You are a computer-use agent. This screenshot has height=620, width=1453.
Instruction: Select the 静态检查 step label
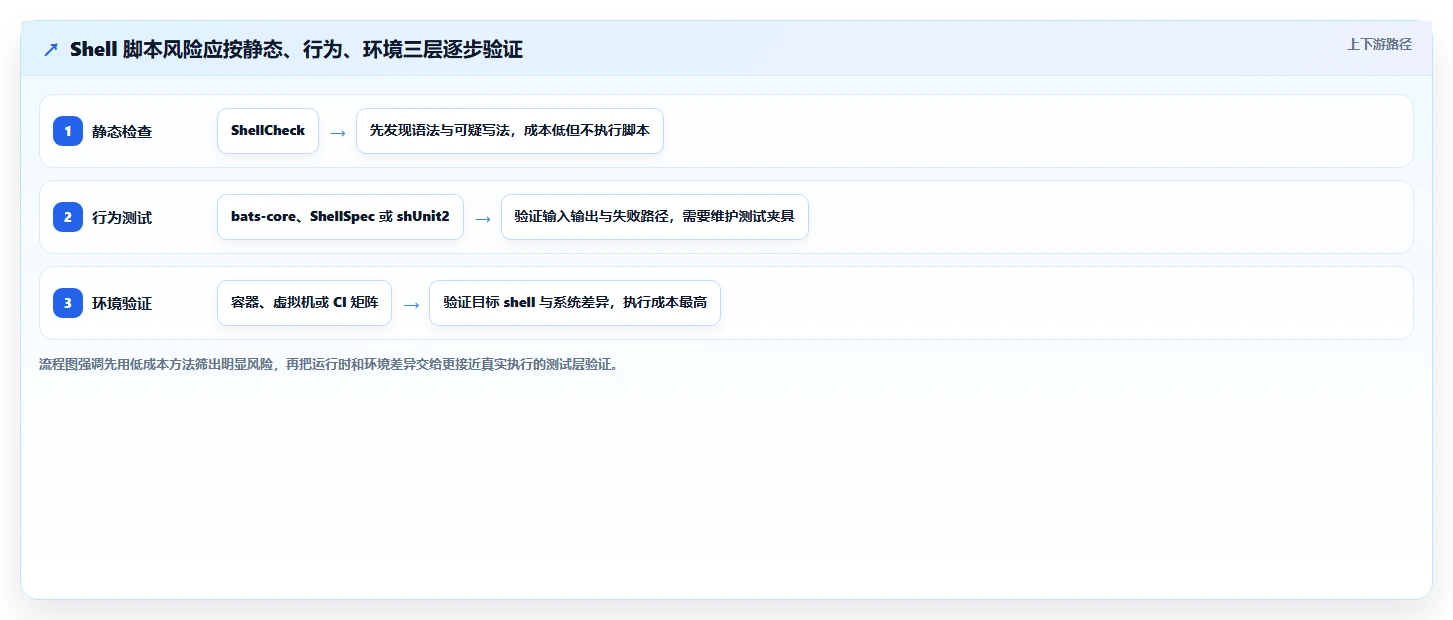[122, 131]
